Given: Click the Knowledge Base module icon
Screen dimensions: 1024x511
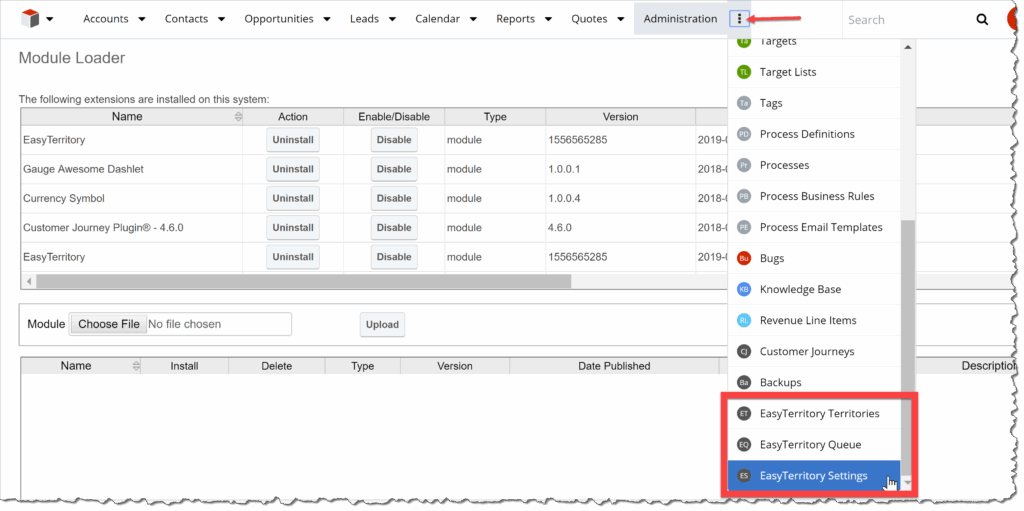Looking at the screenshot, I should click(x=744, y=289).
